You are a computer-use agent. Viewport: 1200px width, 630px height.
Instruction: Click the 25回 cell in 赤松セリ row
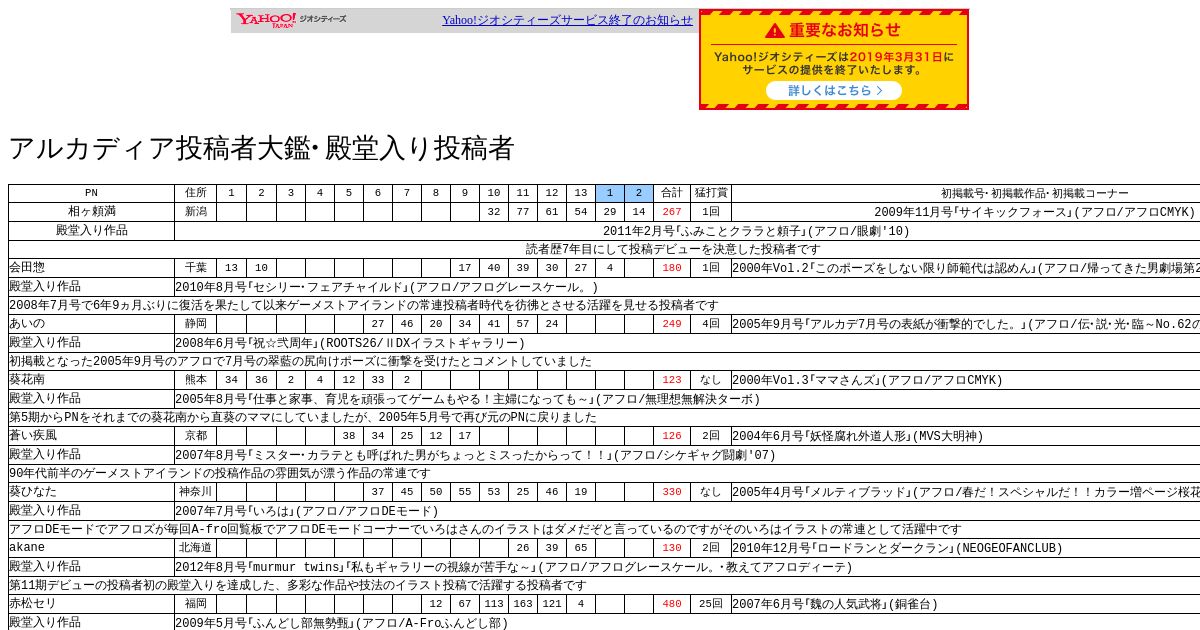coord(710,604)
